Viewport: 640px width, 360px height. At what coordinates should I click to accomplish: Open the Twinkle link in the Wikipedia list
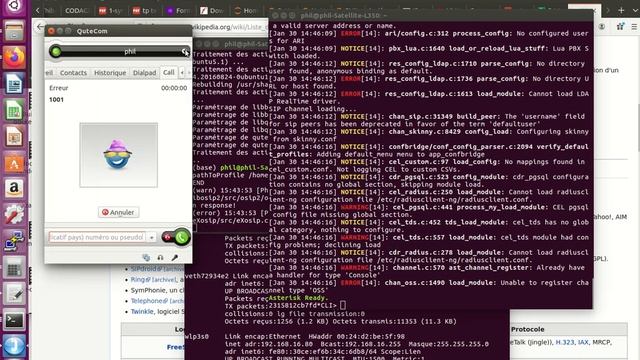point(142,311)
